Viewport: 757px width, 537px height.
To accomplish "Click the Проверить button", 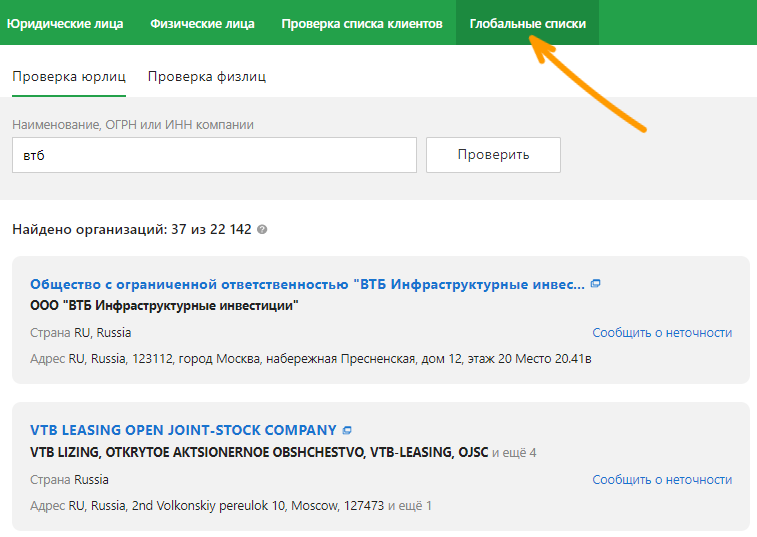I will [493, 155].
